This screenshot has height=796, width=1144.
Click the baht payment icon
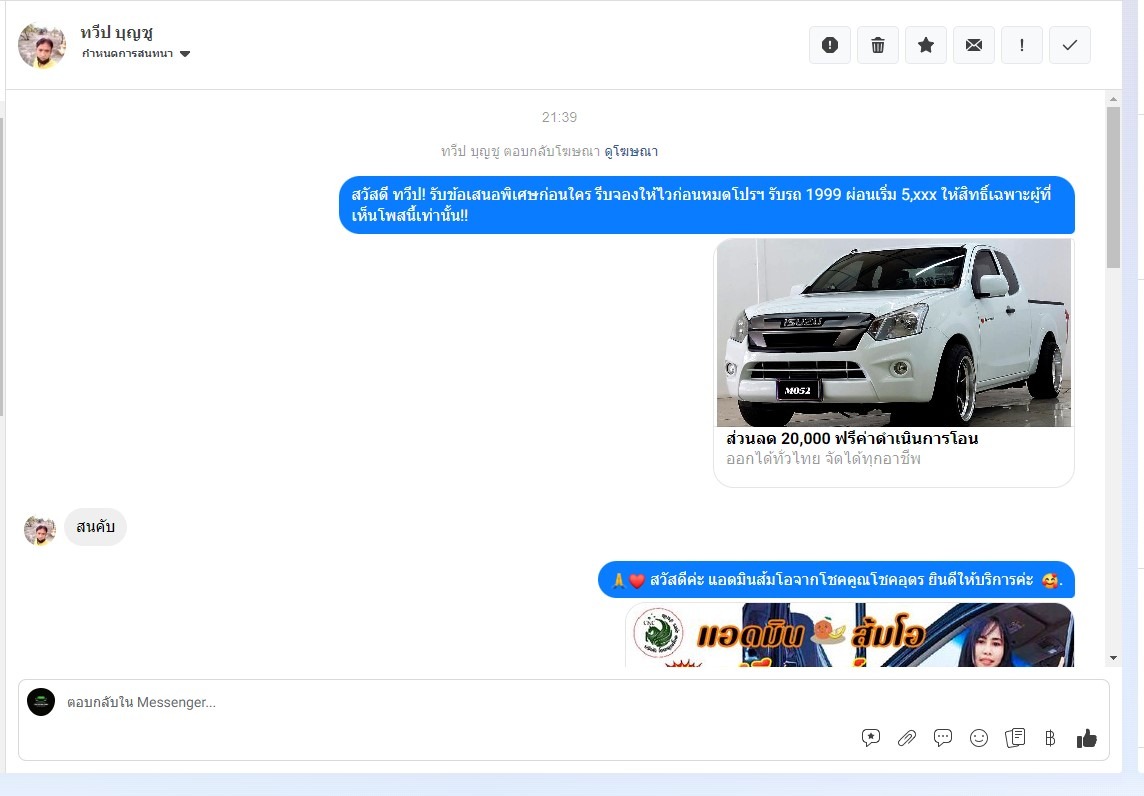[x=1050, y=738]
